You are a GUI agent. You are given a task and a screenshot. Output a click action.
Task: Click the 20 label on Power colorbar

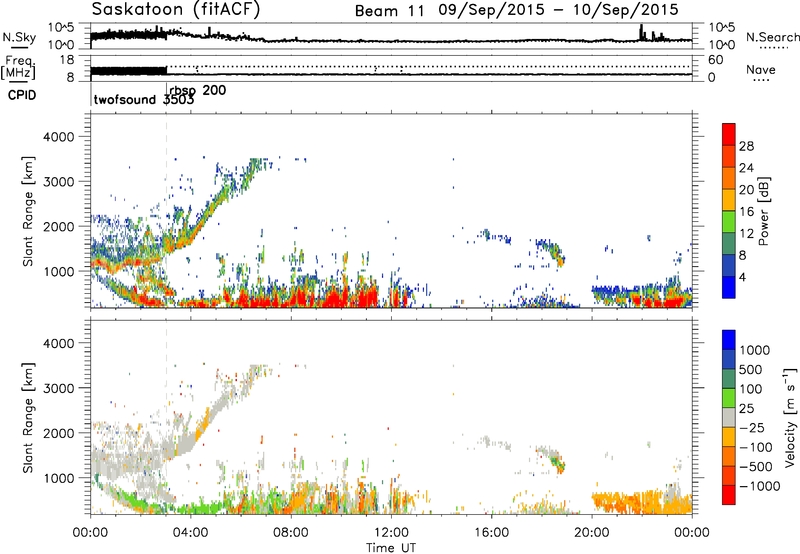click(x=746, y=190)
